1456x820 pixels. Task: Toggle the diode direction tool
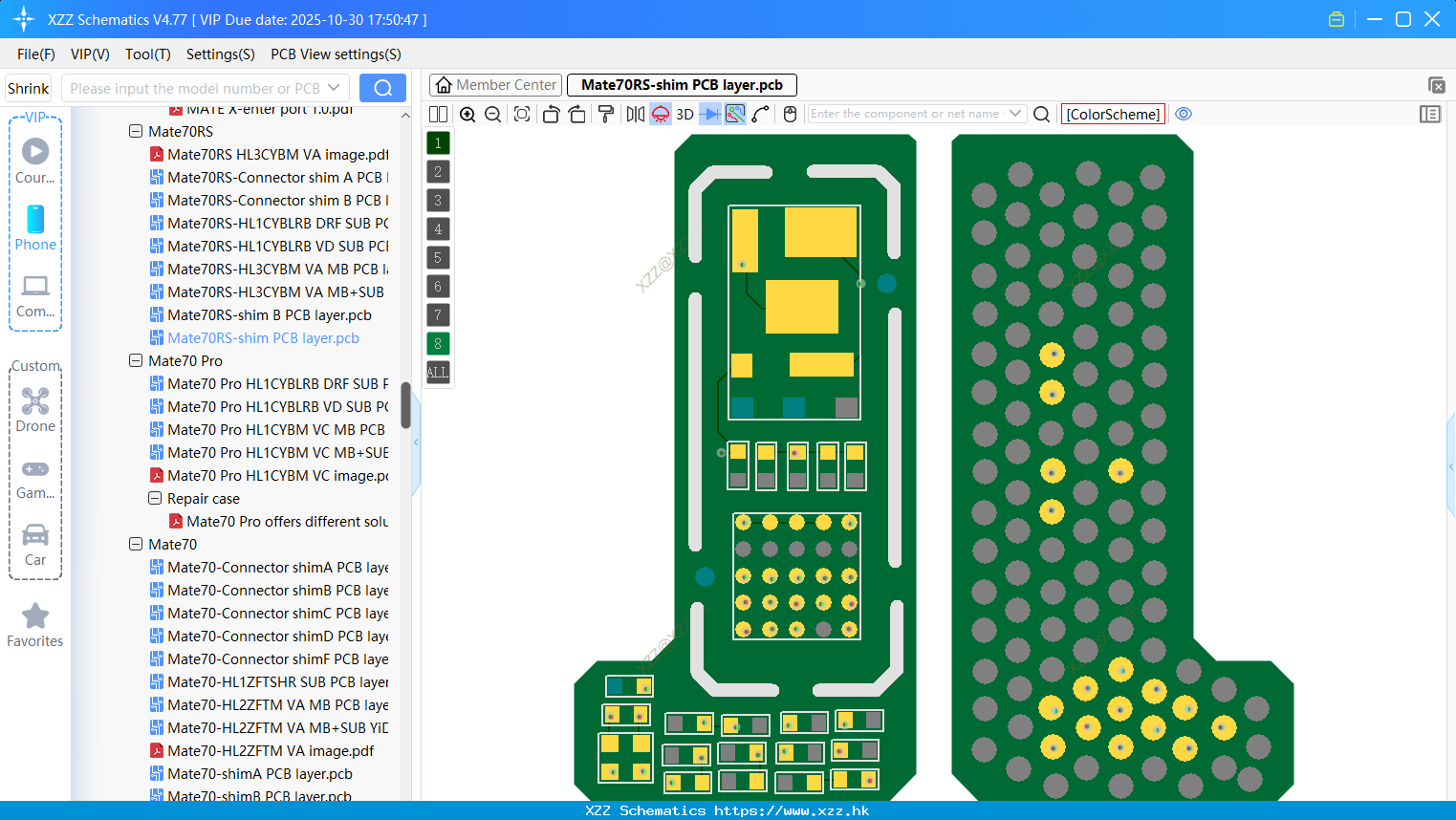710,114
